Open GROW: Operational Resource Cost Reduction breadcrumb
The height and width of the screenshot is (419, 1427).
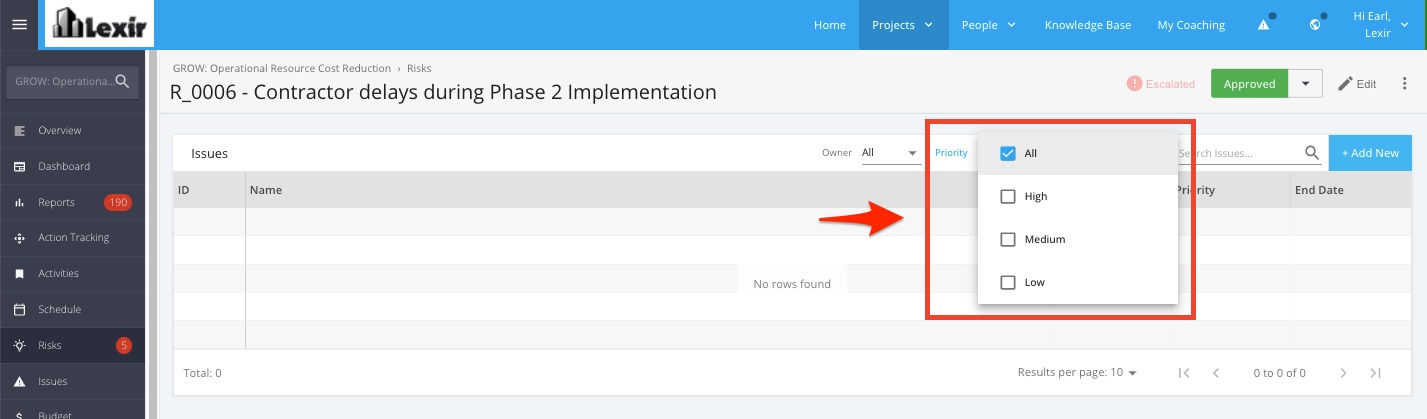pyautogui.click(x=282, y=68)
